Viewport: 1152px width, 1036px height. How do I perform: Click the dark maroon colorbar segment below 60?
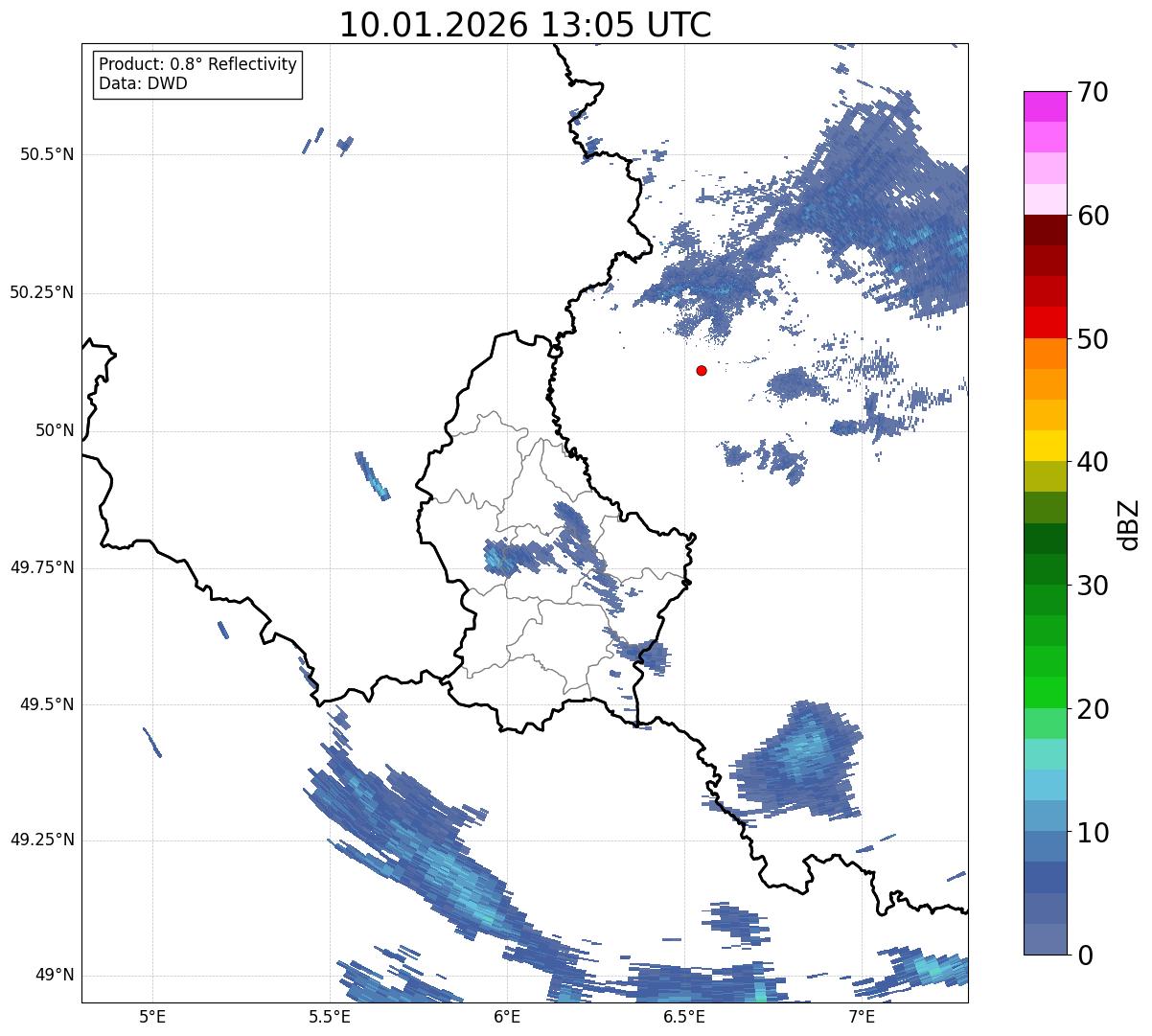pos(1046,230)
